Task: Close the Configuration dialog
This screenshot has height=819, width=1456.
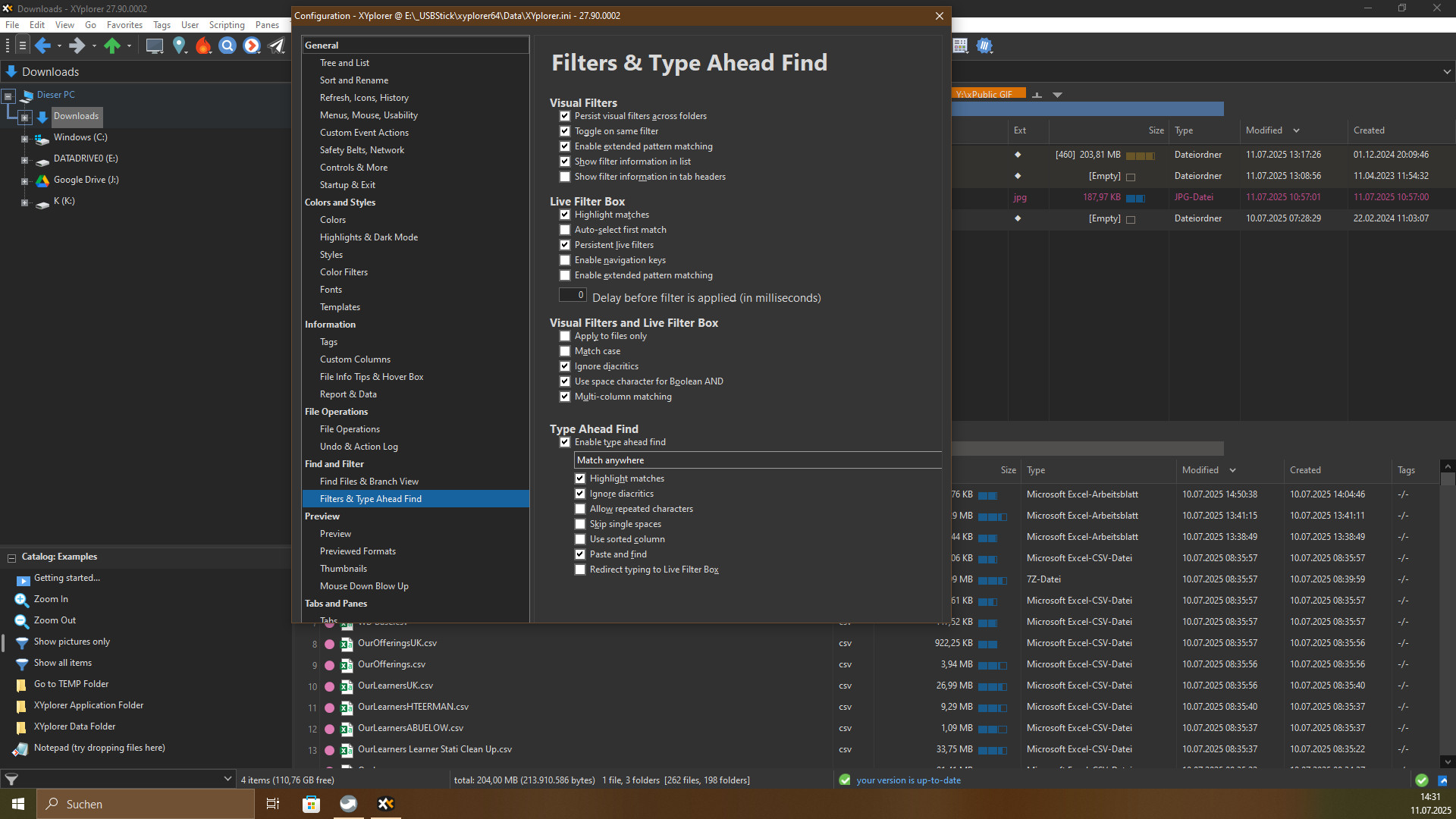Action: pyautogui.click(x=939, y=16)
